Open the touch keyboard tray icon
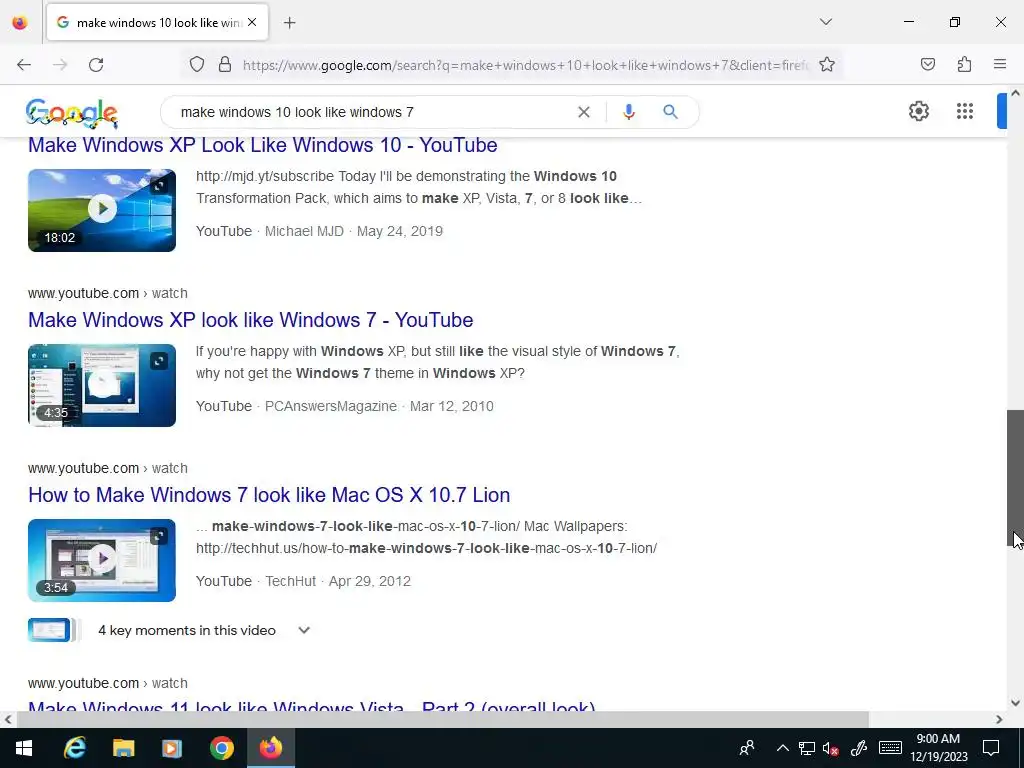Image resolution: width=1024 pixels, height=768 pixels. (890, 748)
